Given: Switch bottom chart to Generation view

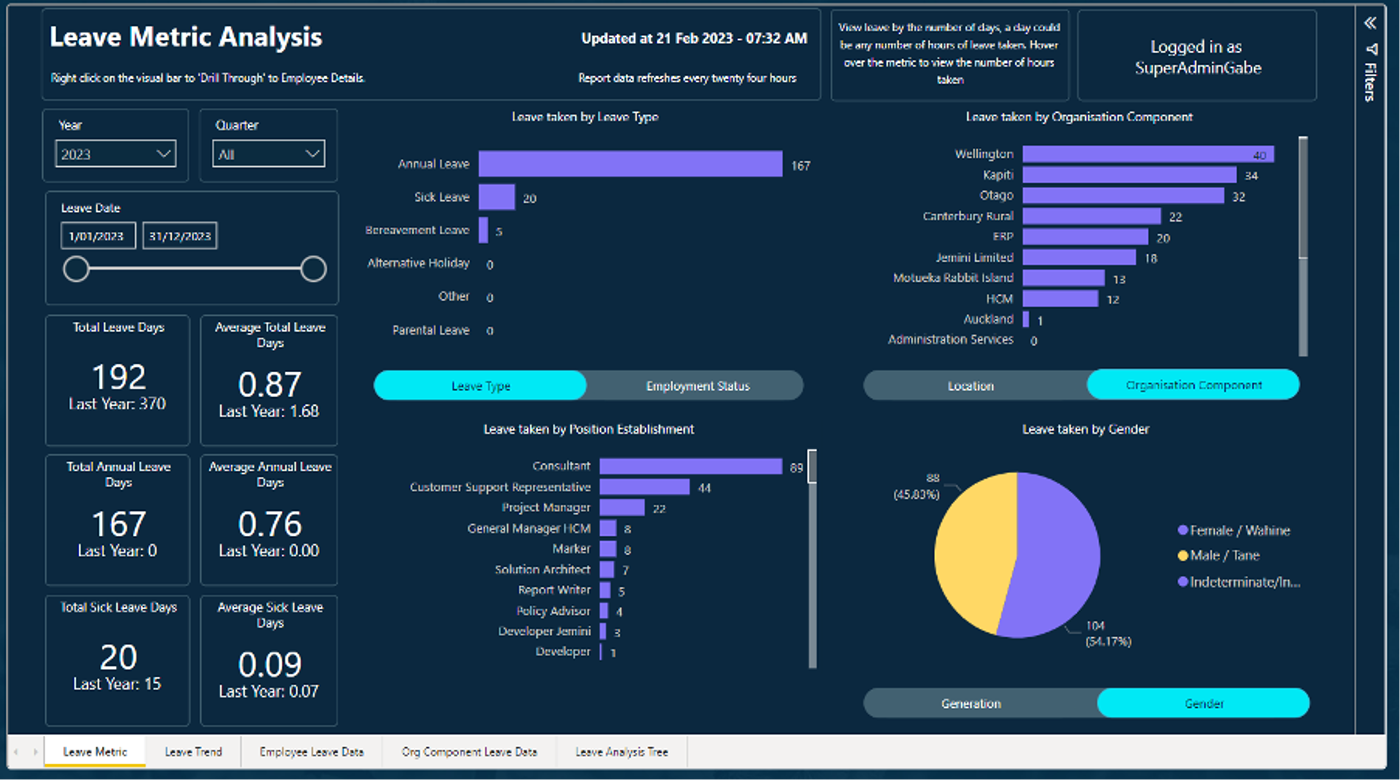Looking at the screenshot, I should click(x=971, y=704).
